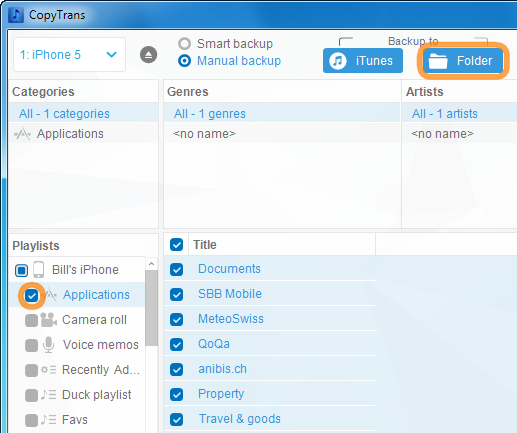Select the Travel & goods title row
This screenshot has width=517, height=433.
click(270, 419)
